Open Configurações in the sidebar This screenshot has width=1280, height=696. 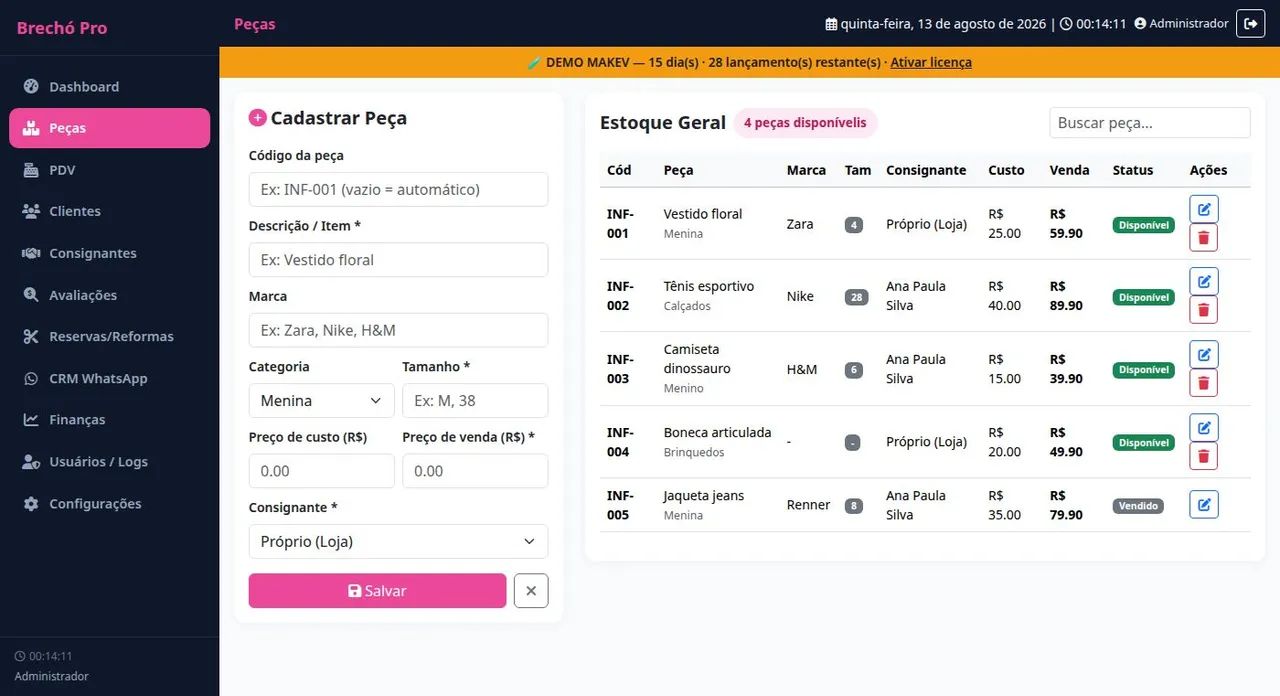pos(110,504)
